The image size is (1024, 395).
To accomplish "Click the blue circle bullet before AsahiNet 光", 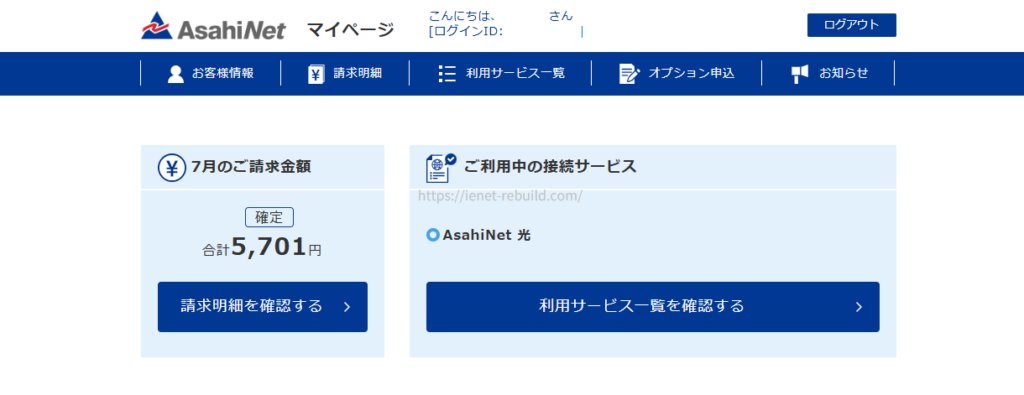I will [x=432, y=235].
